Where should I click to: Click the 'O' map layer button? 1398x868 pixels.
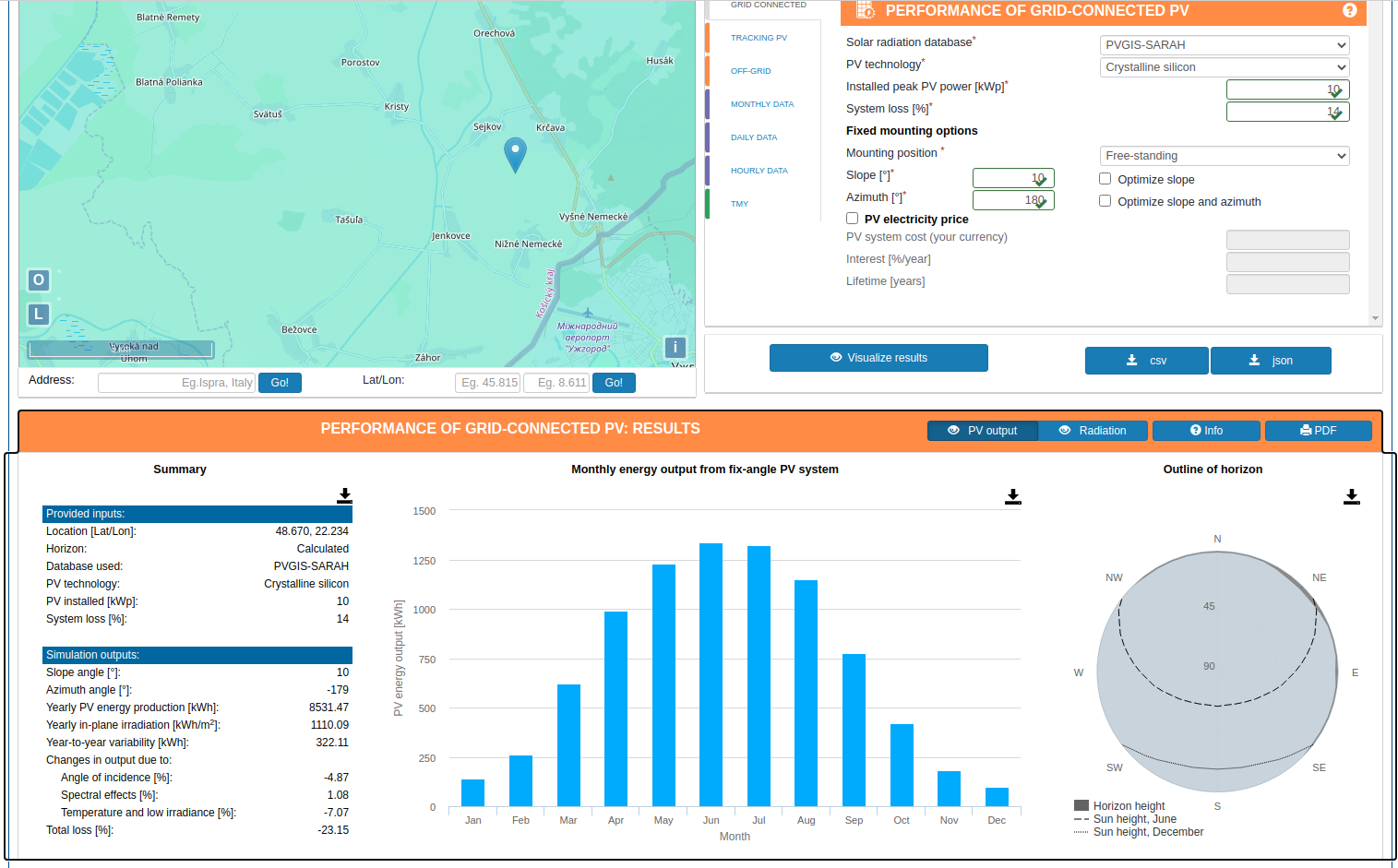point(39,279)
